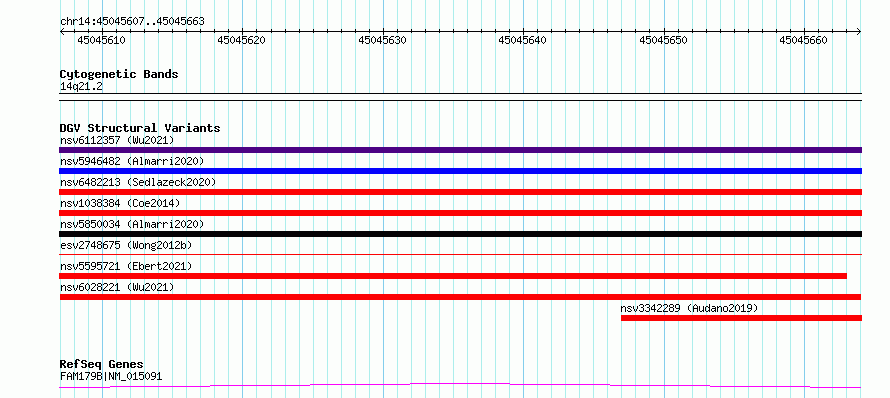Click the nsv6112357 (Wu2021) variant label

[x=117, y=140]
